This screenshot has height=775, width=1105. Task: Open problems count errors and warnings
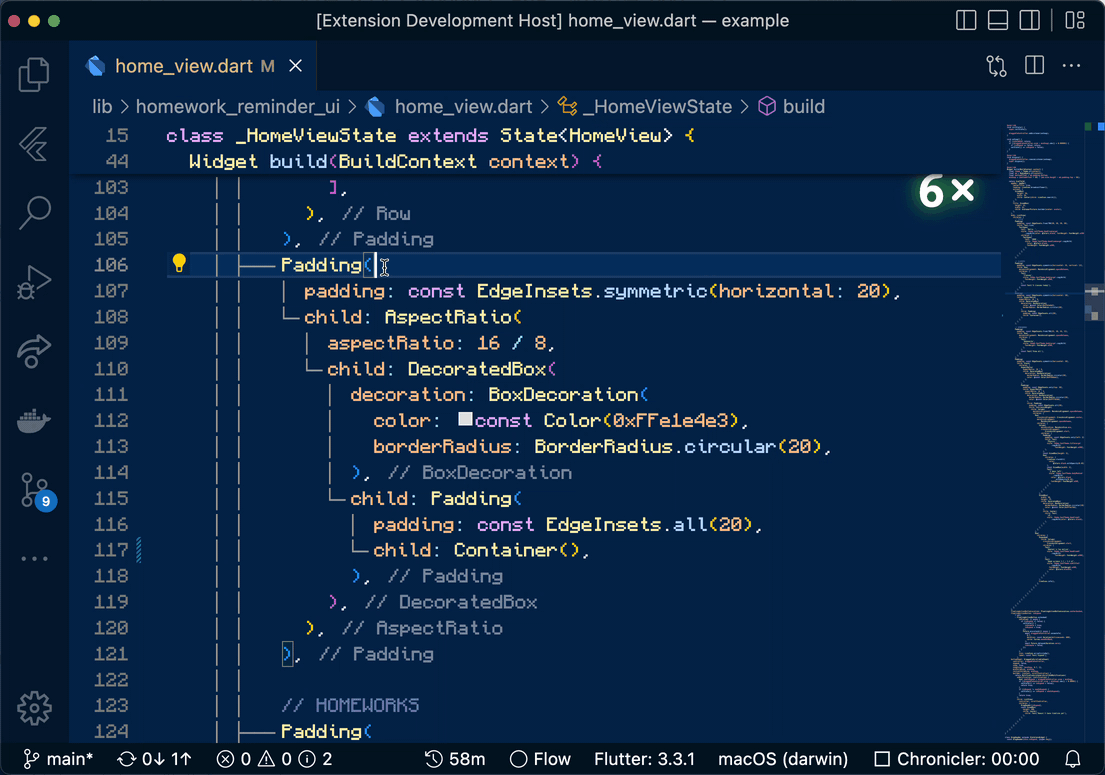pyautogui.click(x=274, y=759)
